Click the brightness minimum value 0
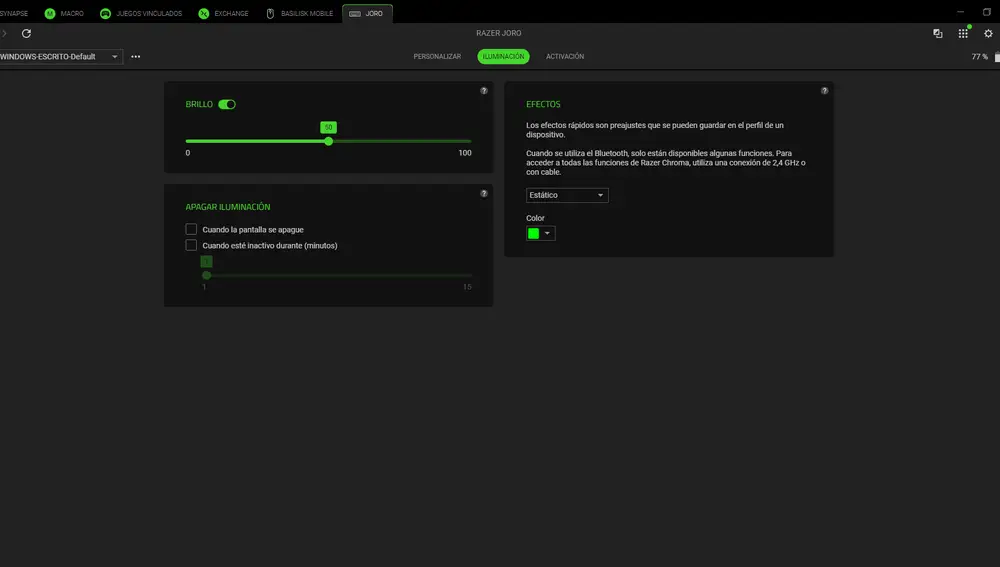This screenshot has height=567, width=1000. (x=188, y=153)
